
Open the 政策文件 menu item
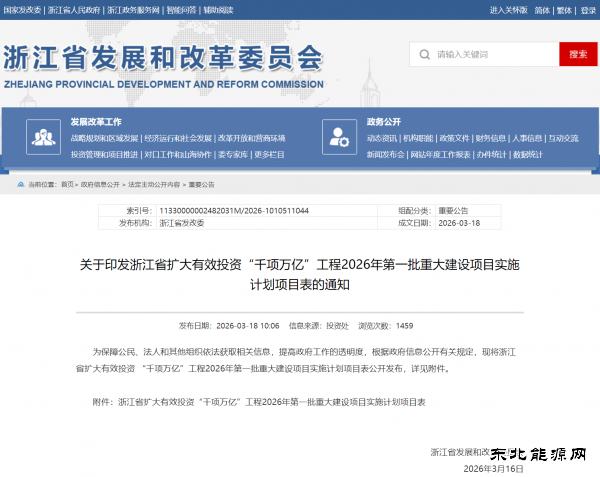(x=454, y=138)
